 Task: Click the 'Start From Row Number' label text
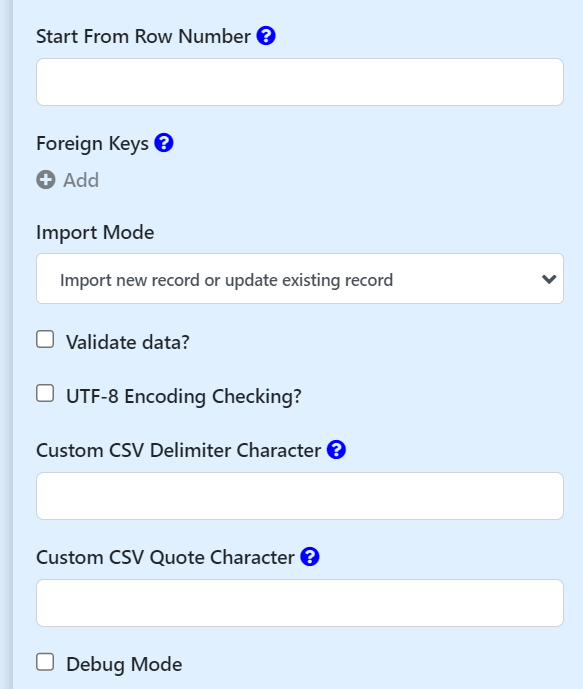pos(143,36)
